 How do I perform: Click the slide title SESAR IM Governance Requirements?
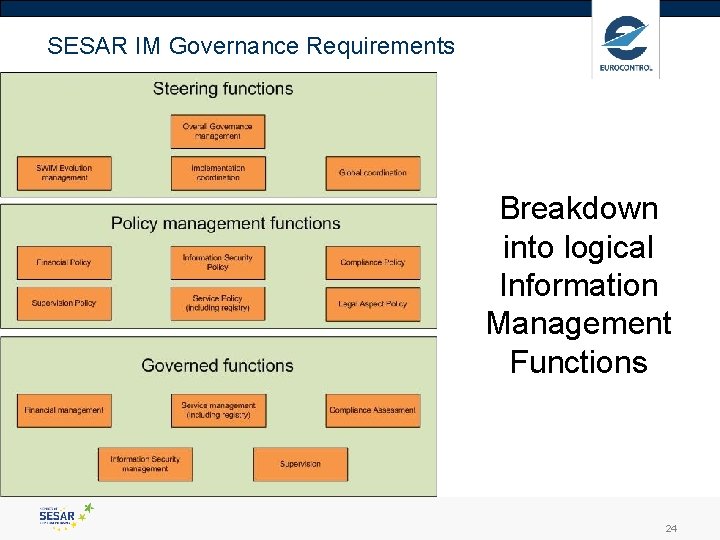point(251,45)
